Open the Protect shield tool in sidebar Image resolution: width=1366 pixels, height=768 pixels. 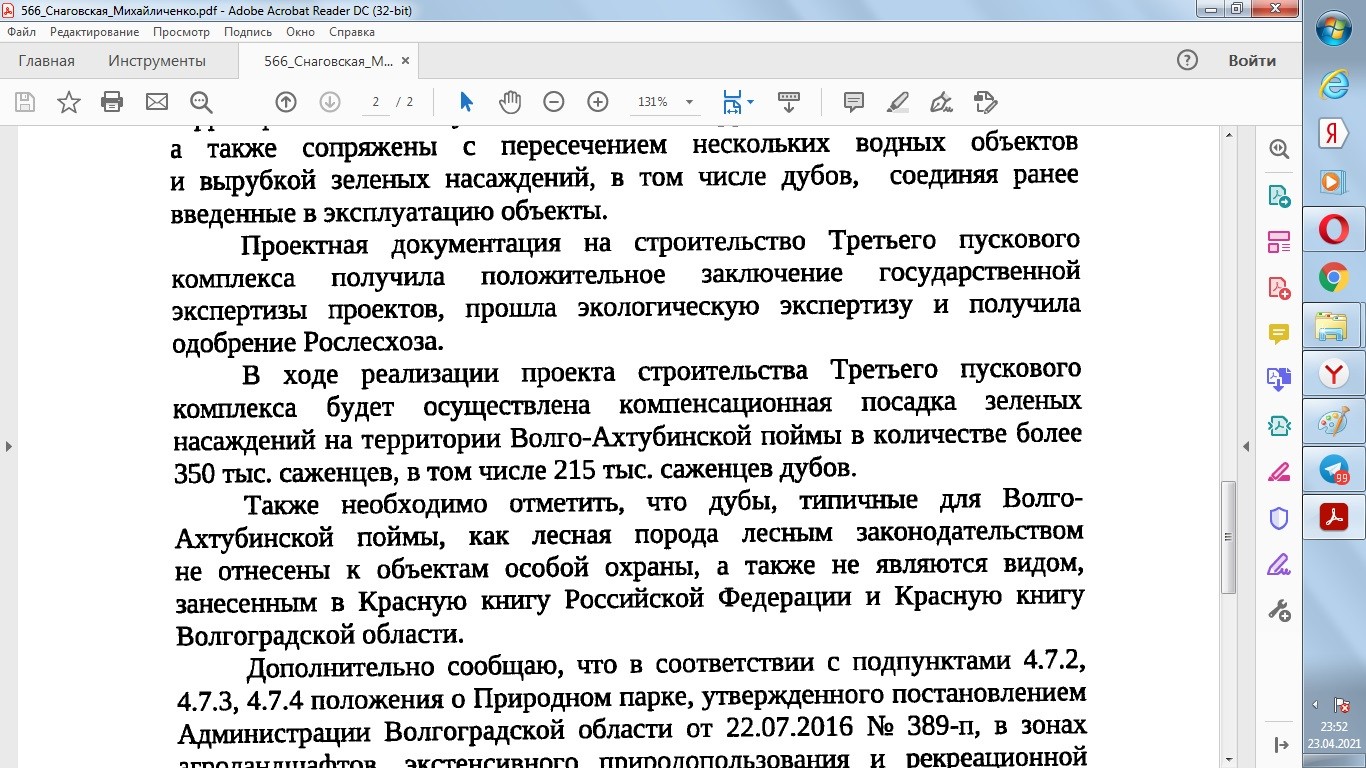1279,518
